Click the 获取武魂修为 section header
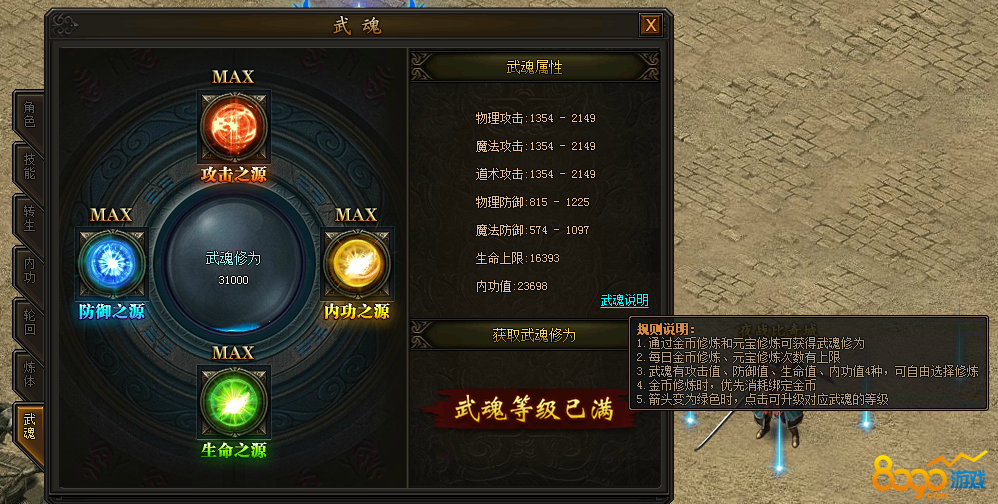The height and width of the screenshot is (504, 998). 535,335
